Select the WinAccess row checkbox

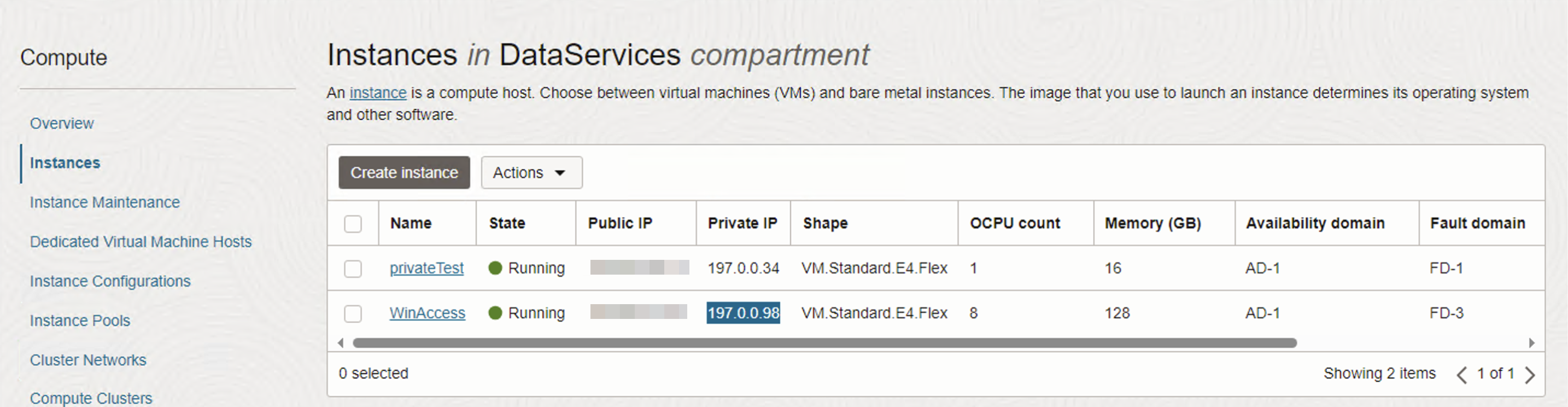coord(353,314)
